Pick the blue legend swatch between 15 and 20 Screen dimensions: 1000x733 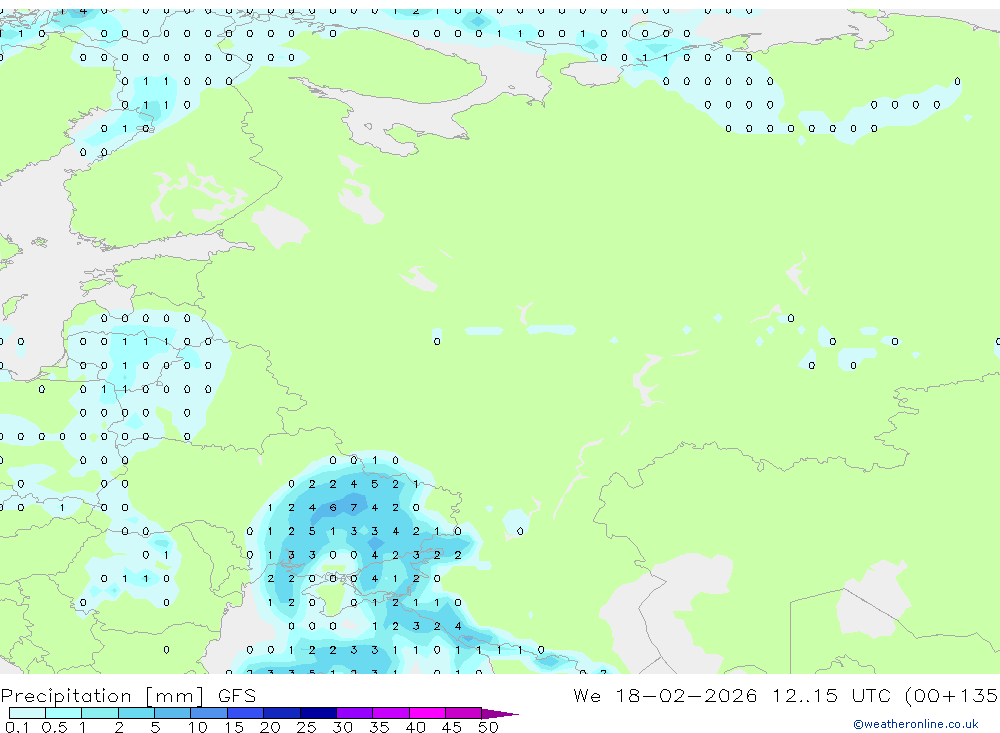246,713
